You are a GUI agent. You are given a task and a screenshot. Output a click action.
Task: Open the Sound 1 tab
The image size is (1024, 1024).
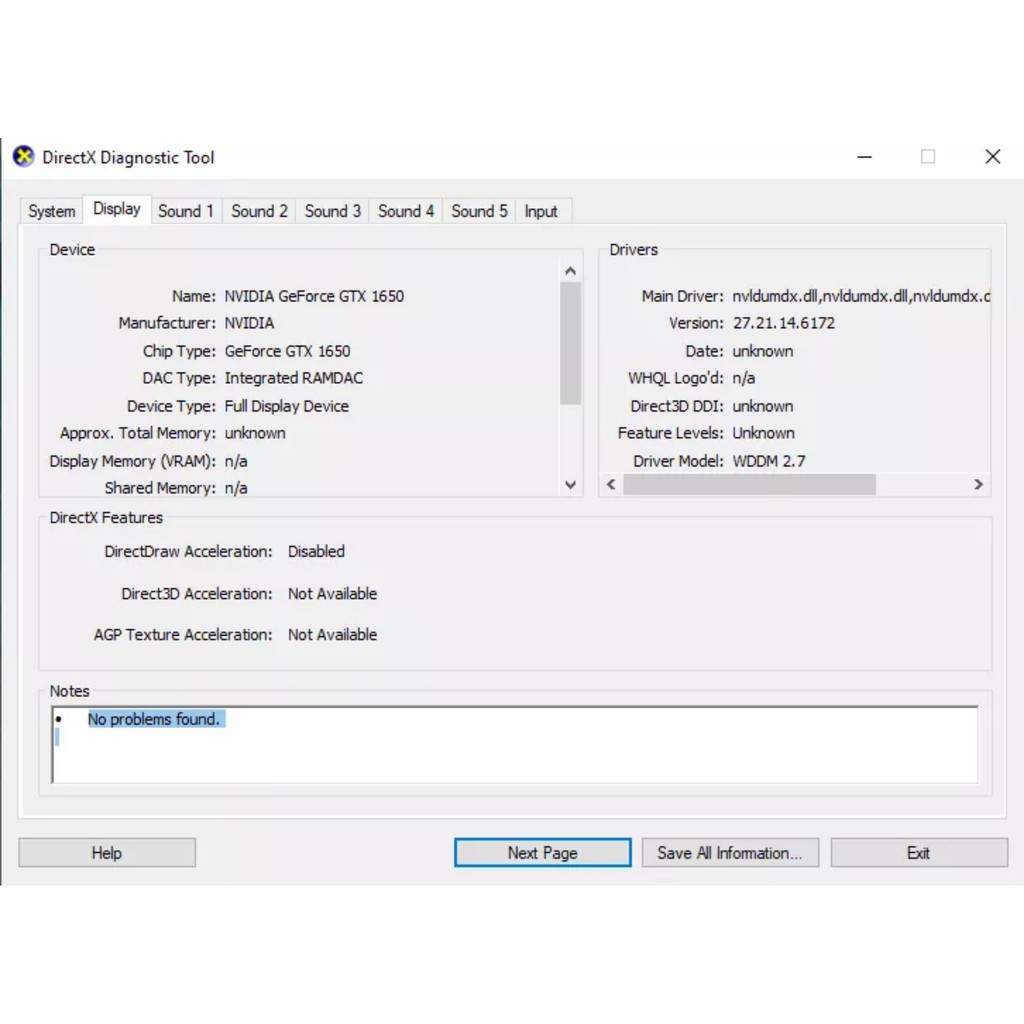(x=186, y=211)
